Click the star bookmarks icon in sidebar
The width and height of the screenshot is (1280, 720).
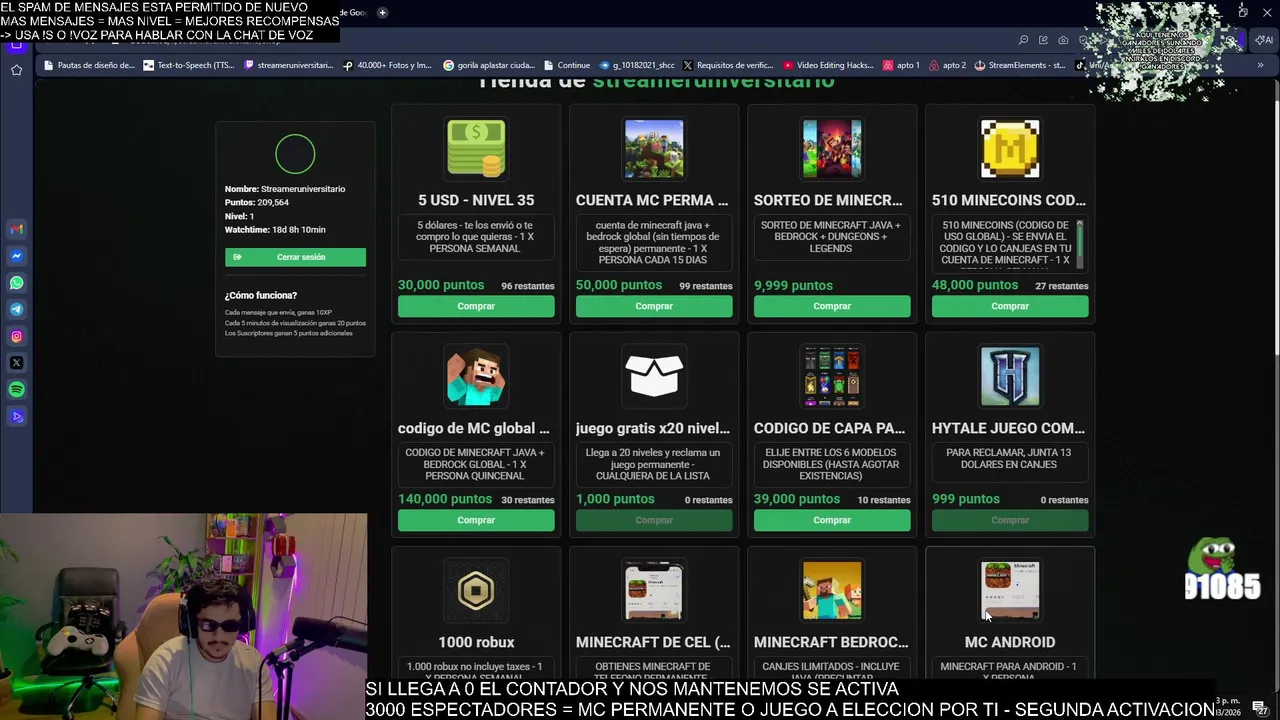[x=16, y=70]
